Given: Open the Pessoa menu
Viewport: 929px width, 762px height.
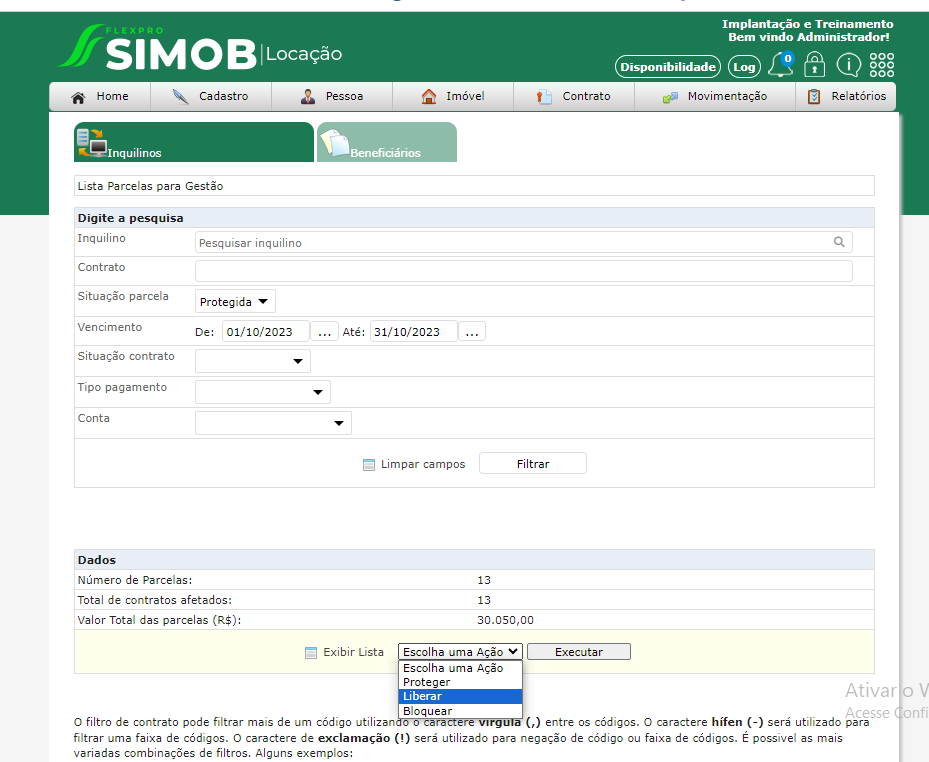Looking at the screenshot, I should pos(332,97).
